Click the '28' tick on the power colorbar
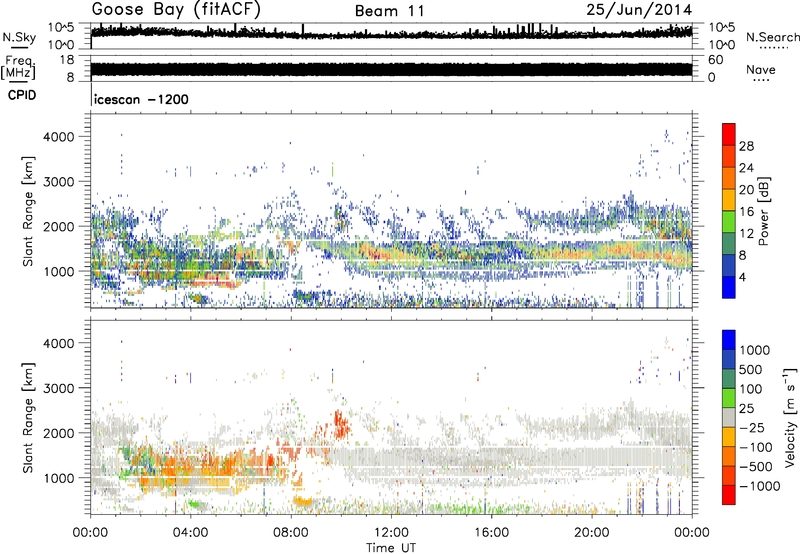The image size is (800, 554). (x=746, y=146)
